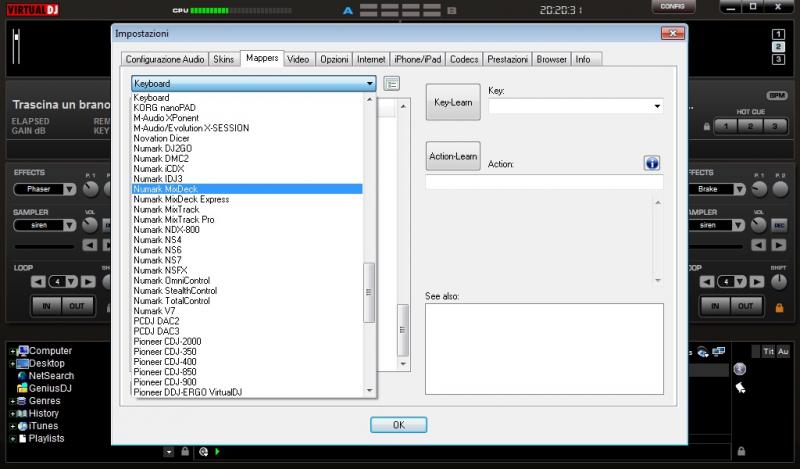Viewport: 800px width, 469px height.
Task: Expand the Computer tree node
Action: pyautogui.click(x=12, y=351)
